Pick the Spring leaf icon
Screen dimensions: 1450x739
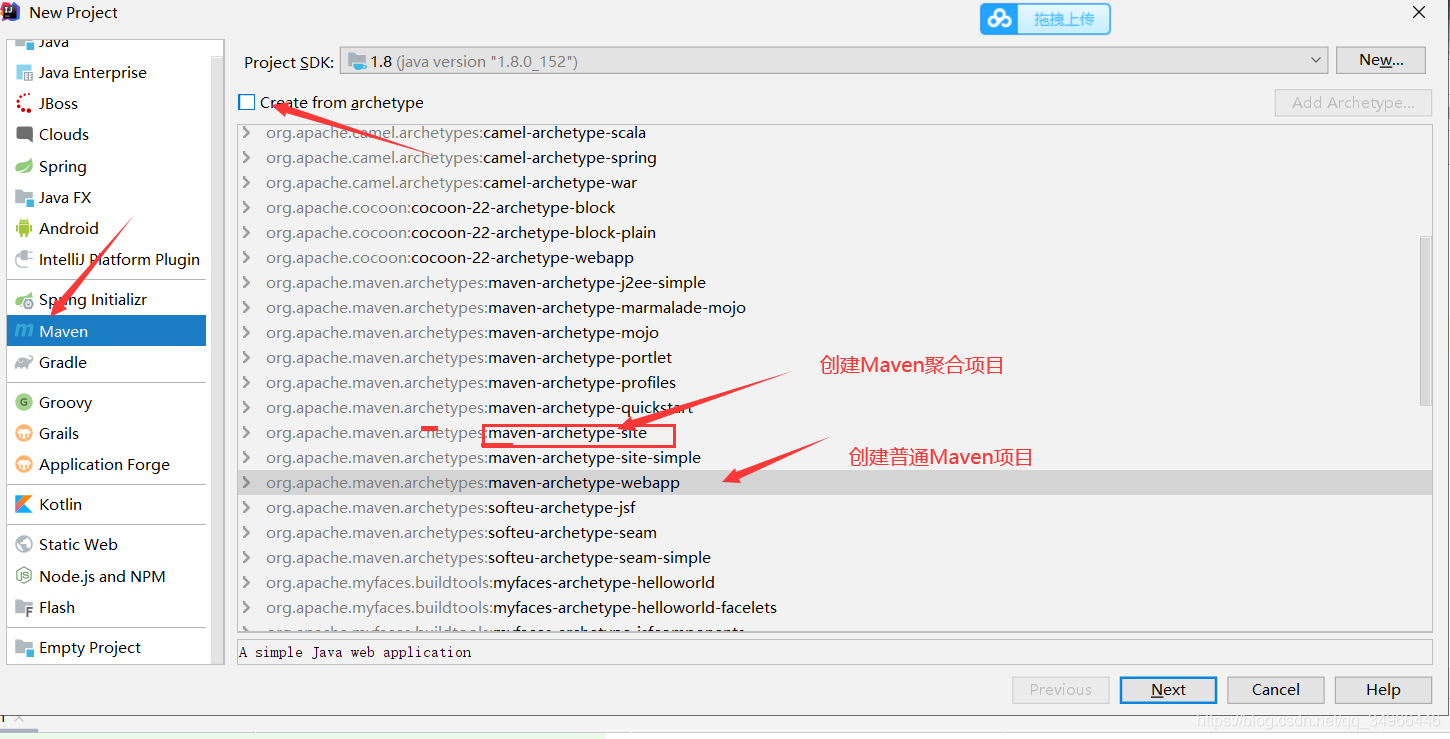24,166
